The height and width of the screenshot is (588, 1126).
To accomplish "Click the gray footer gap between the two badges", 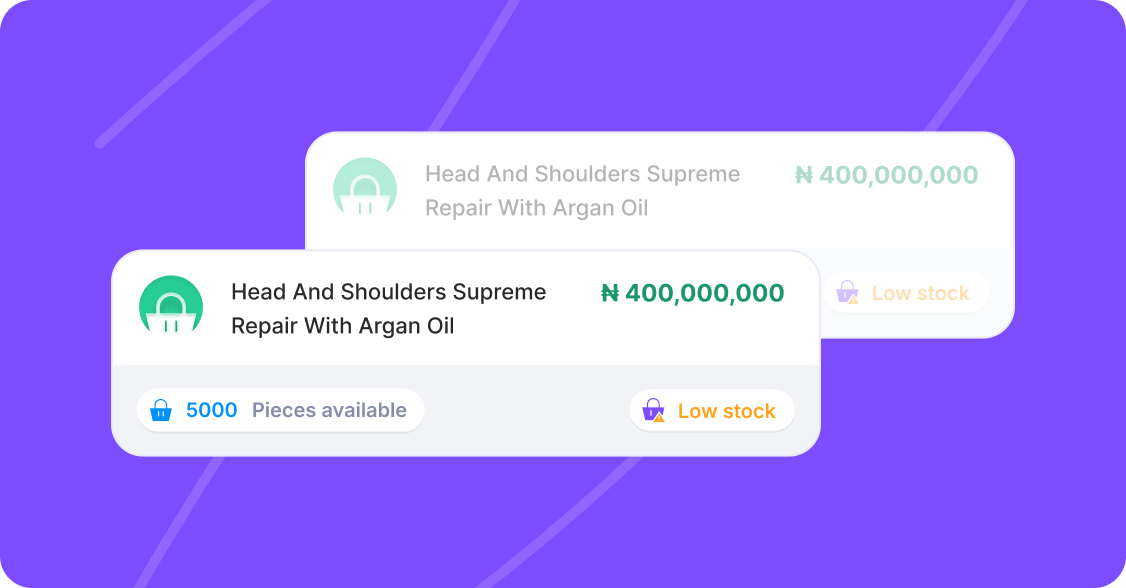I will click(526, 411).
